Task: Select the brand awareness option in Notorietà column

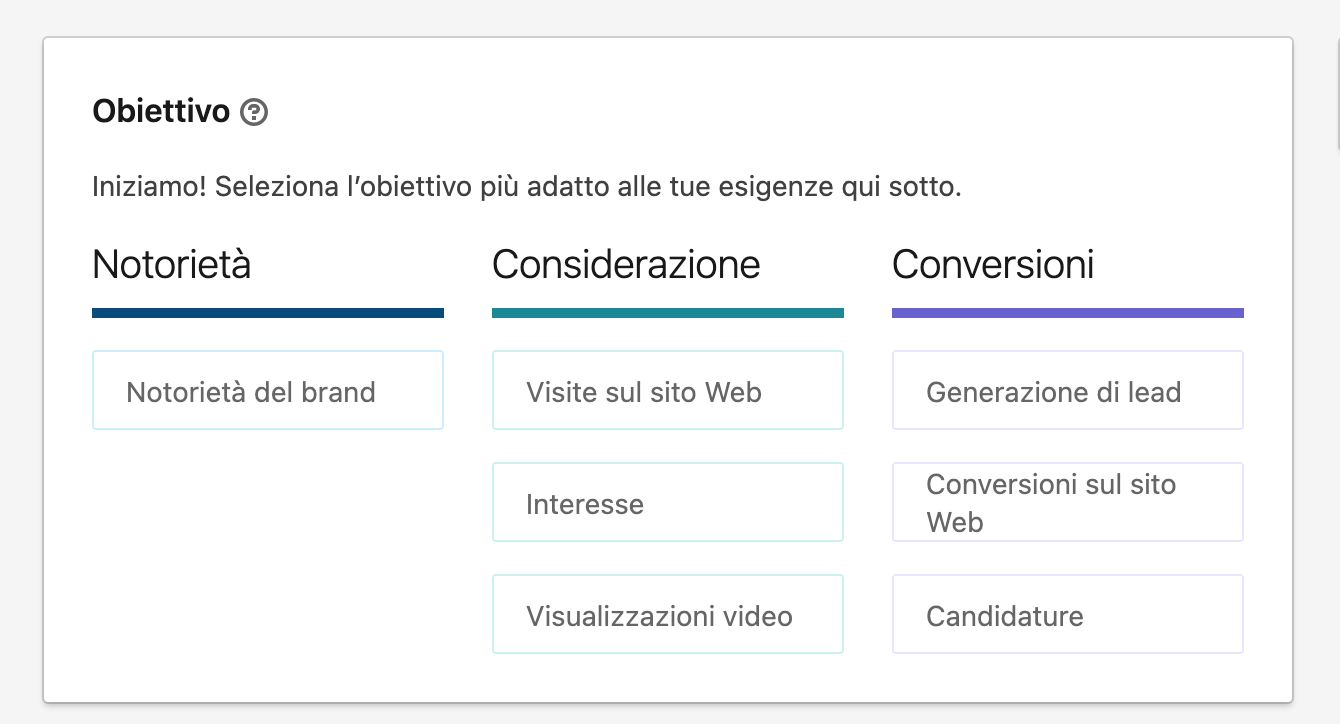Action: click(x=267, y=390)
